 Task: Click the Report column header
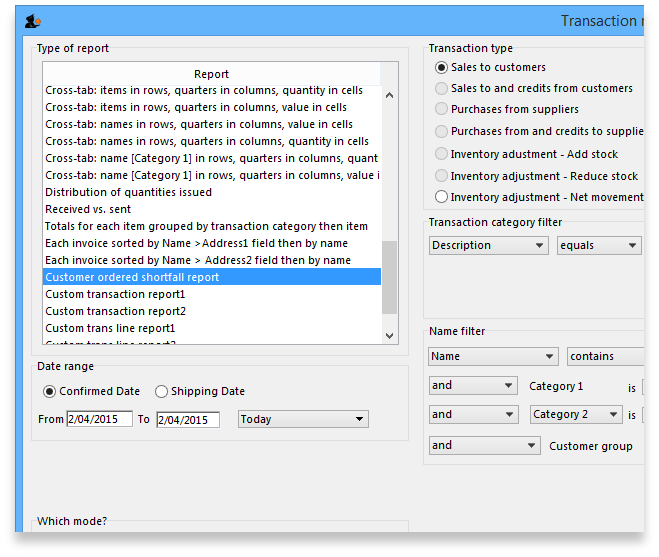(211, 74)
